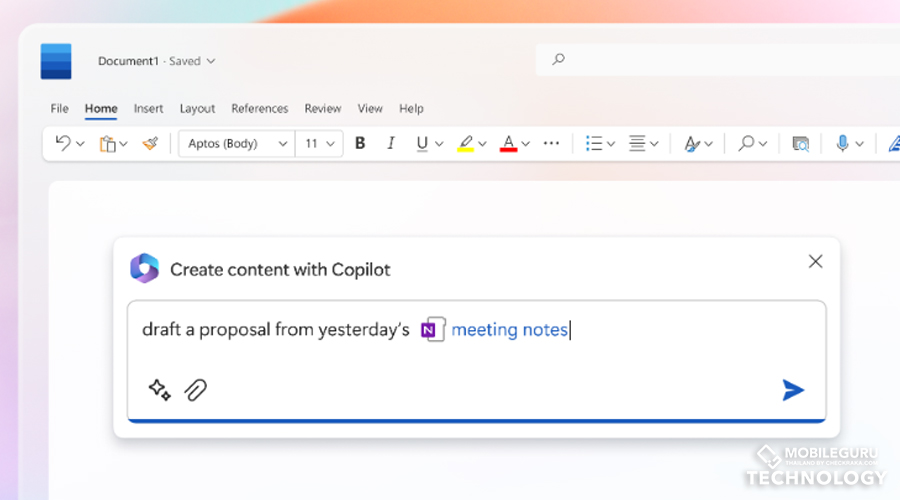This screenshot has height=500, width=900.
Task: Apply the red font color
Action: pyautogui.click(x=509, y=144)
